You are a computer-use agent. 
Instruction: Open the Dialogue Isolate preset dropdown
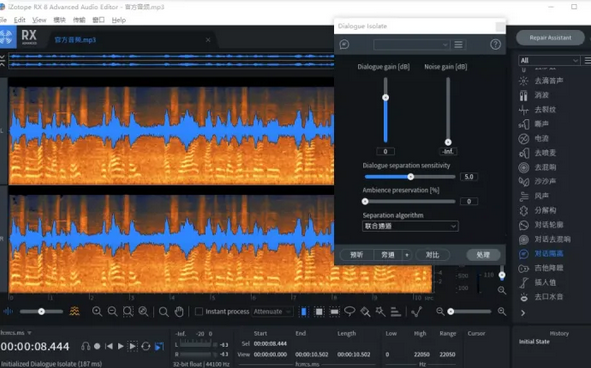click(411, 44)
